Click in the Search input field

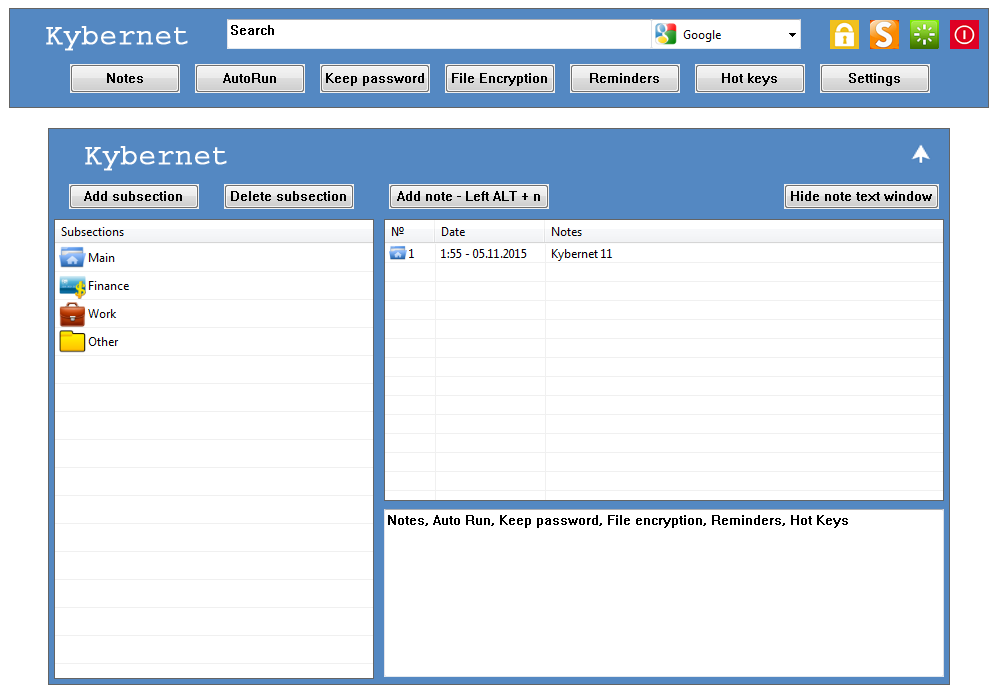click(x=440, y=35)
